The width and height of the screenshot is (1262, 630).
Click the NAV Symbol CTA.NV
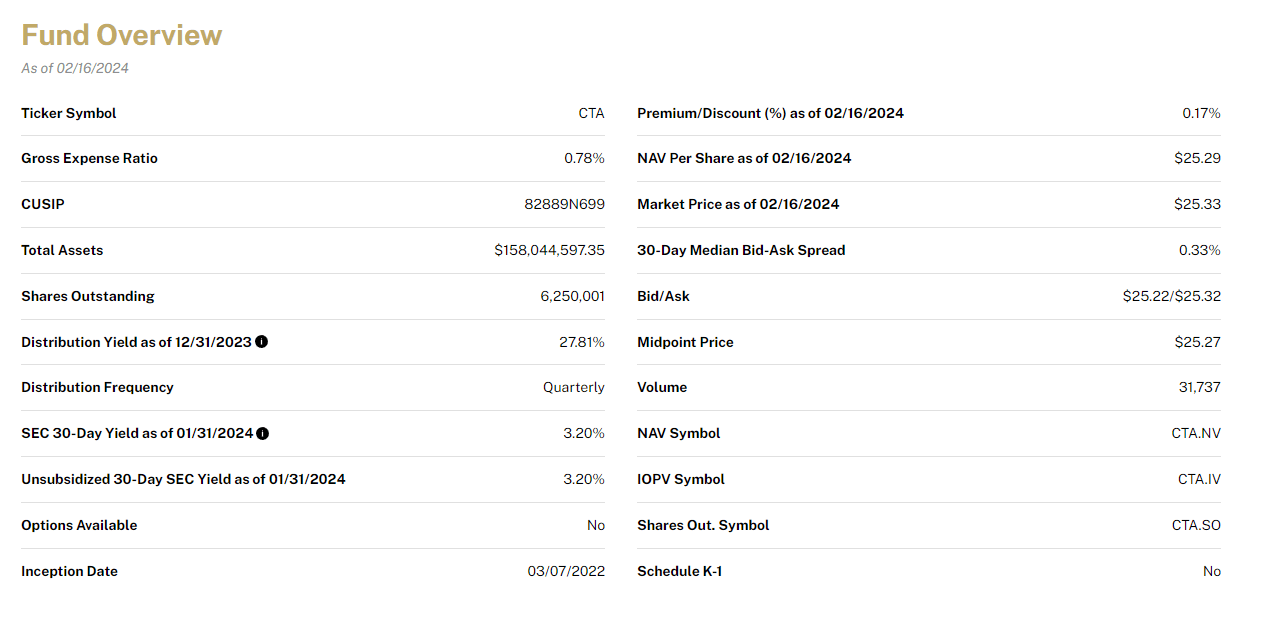point(1197,433)
